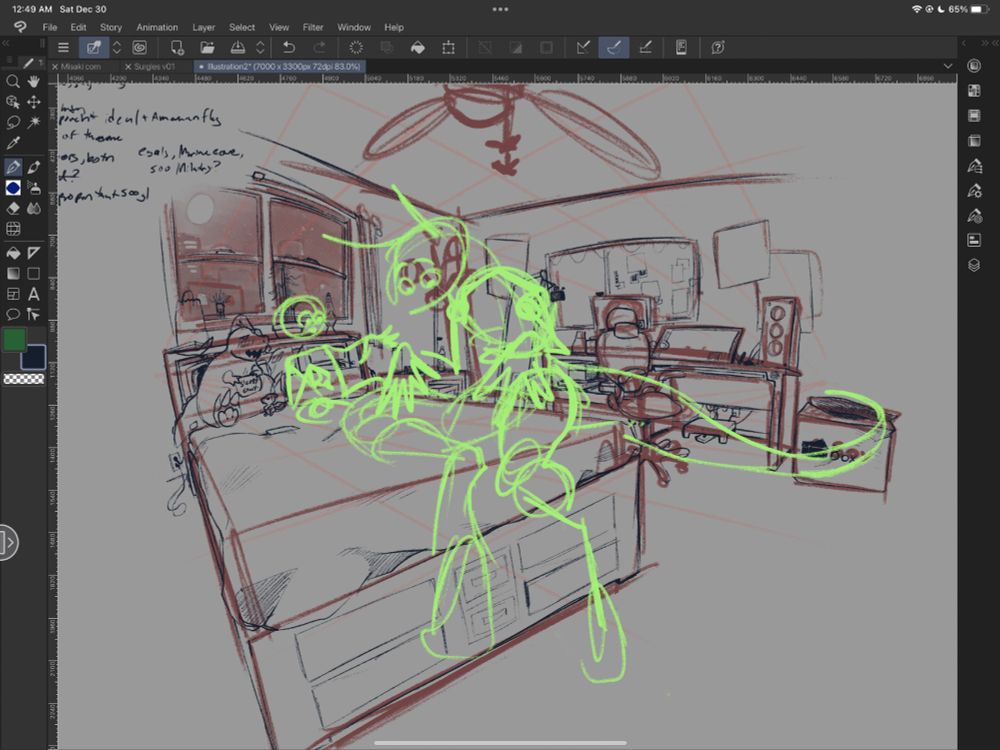
Task: Select the transparent checkered color swatch
Action: 24,379
